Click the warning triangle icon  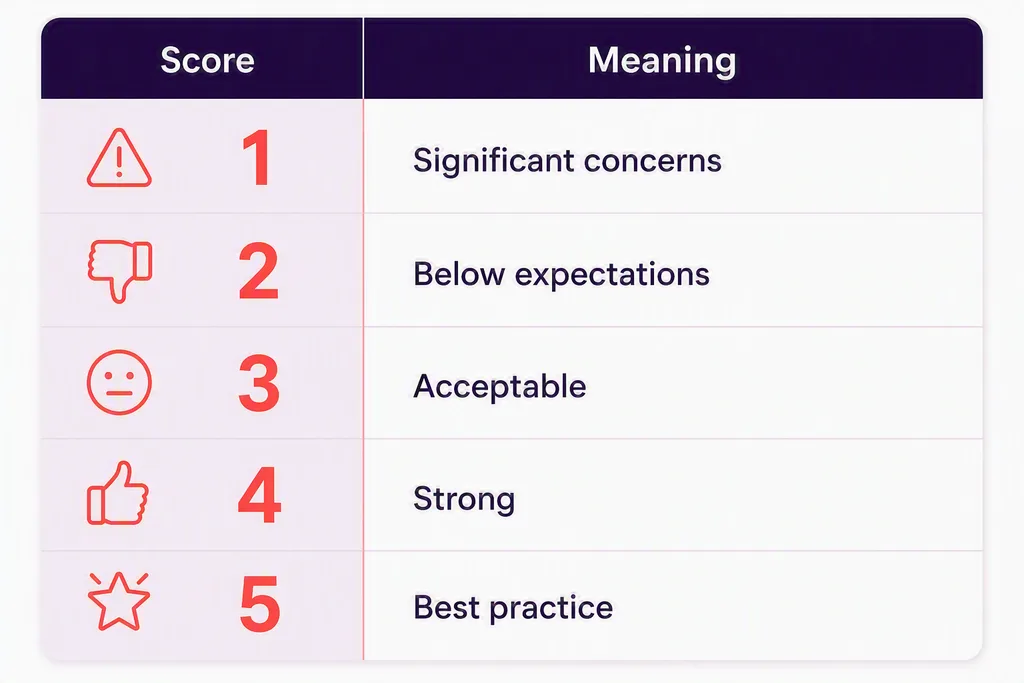point(120,158)
